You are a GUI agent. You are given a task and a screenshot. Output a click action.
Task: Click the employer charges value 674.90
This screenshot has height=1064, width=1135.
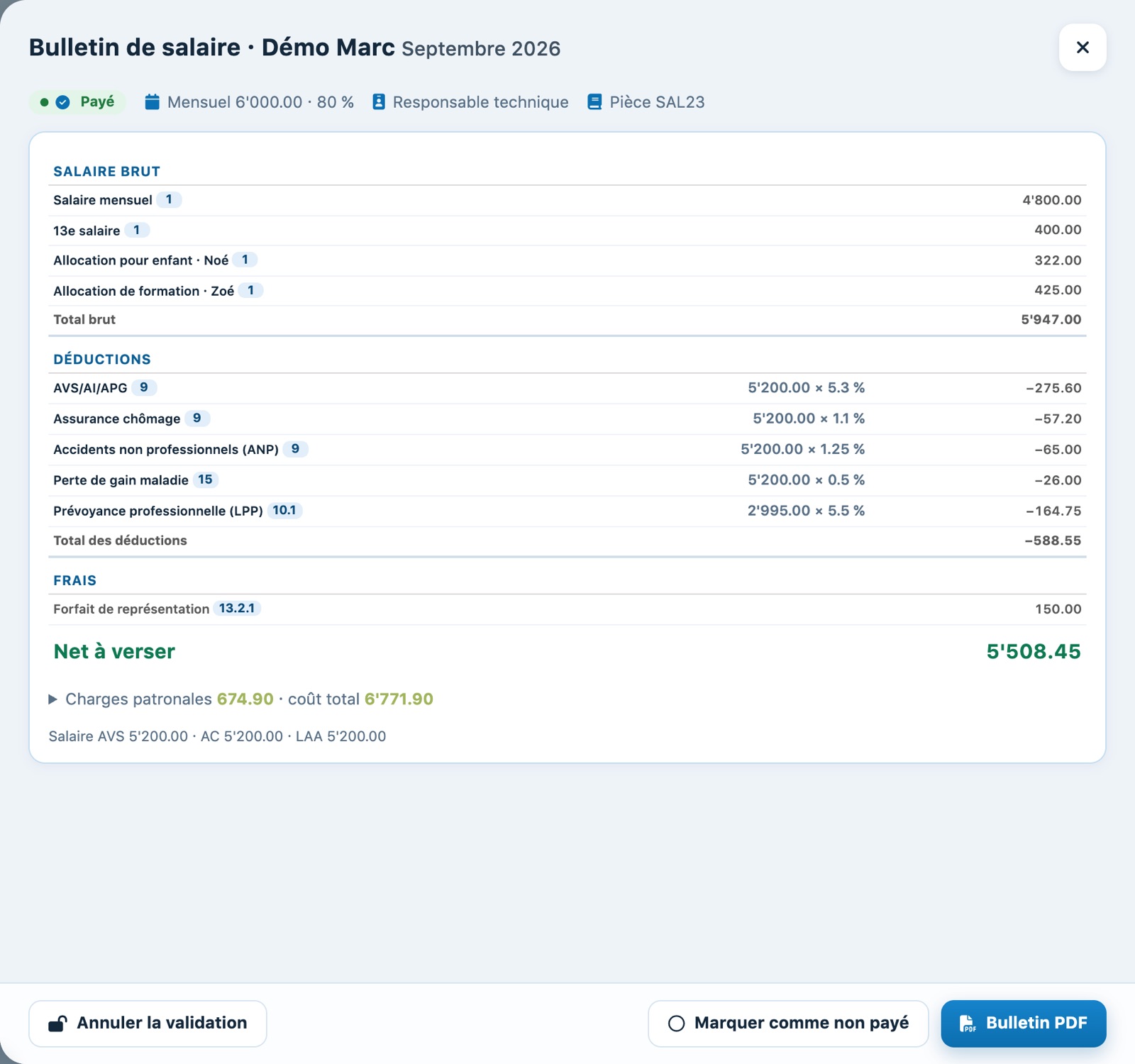[245, 699]
